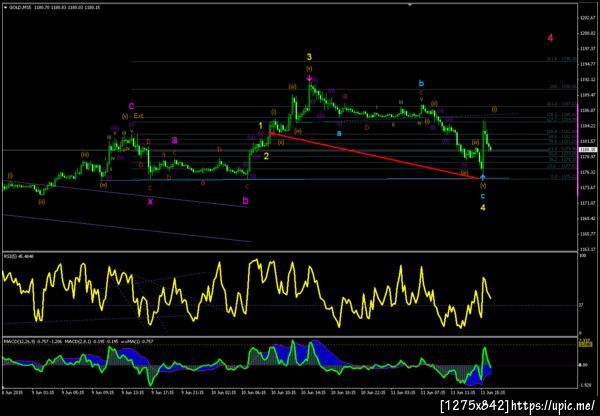This screenshot has height=416, width=600.
Task: Select the blue up arrow at the wave 4 low
Action: pyautogui.click(x=483, y=177)
